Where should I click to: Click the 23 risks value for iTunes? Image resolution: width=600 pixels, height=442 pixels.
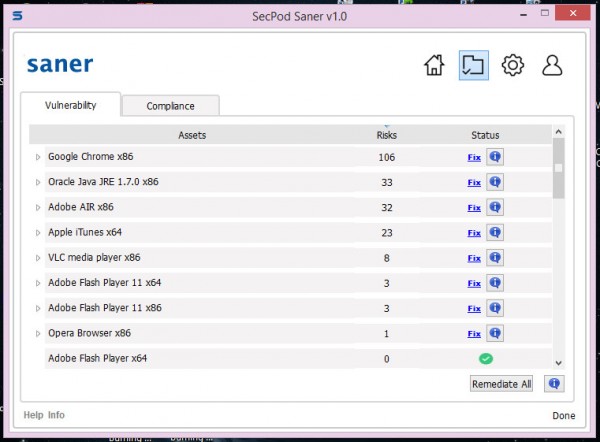[x=386, y=233]
